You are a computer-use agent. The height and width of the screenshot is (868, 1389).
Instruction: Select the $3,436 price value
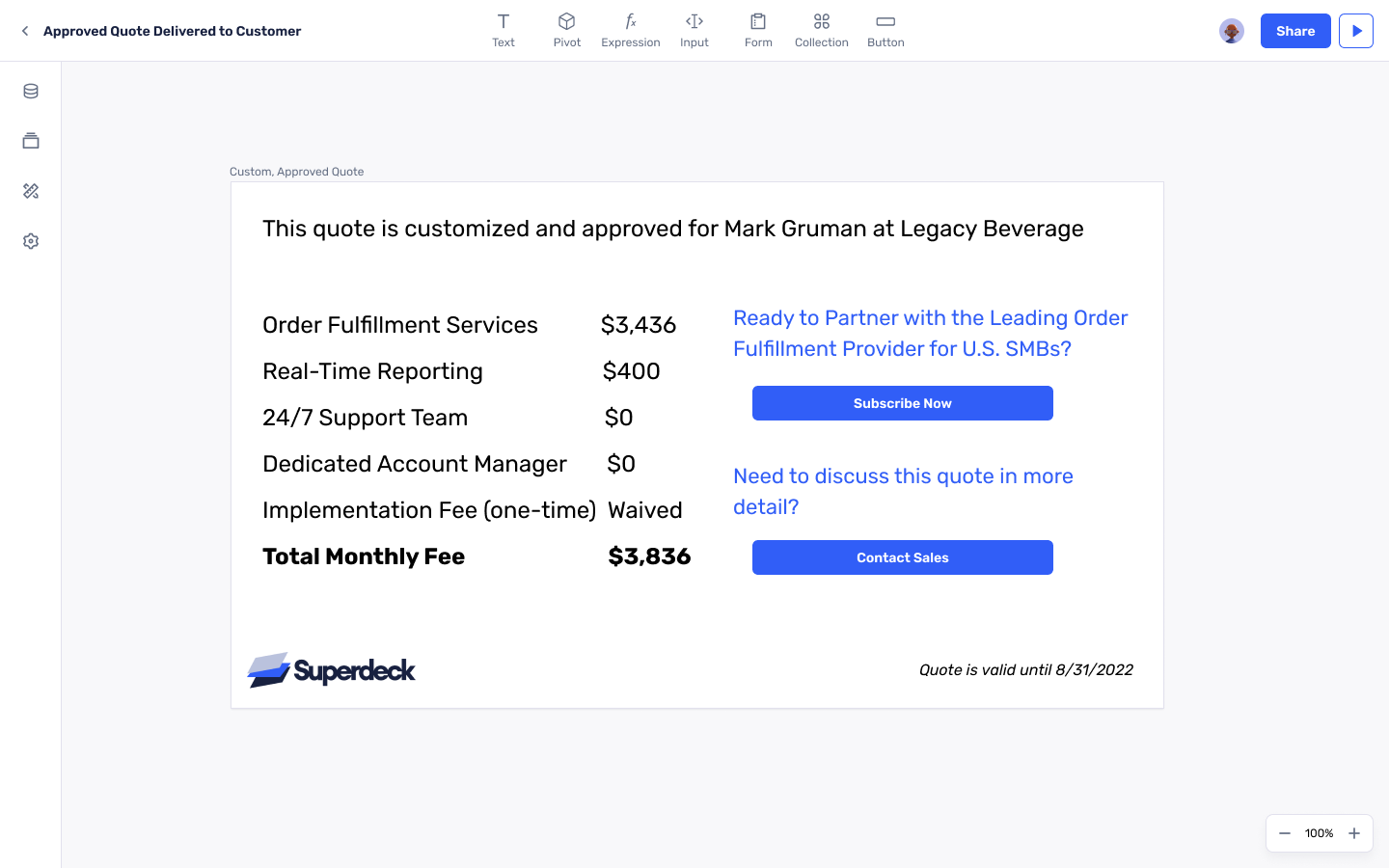639,325
